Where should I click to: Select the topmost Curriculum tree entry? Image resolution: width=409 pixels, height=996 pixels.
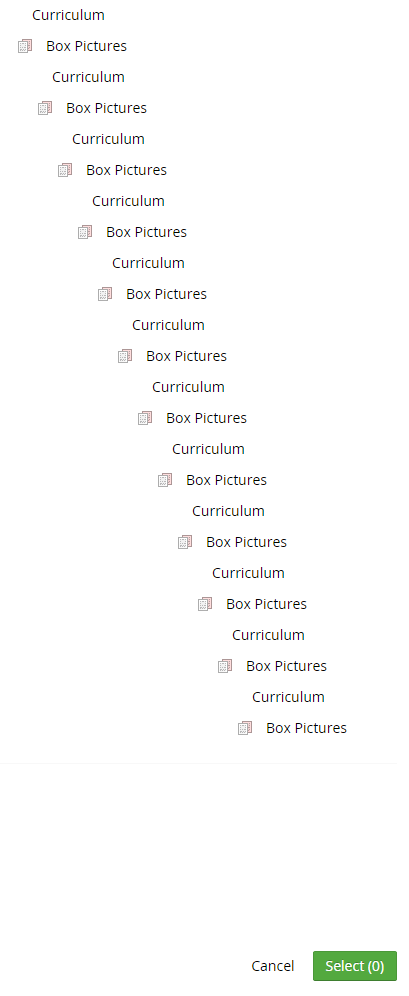click(x=69, y=15)
